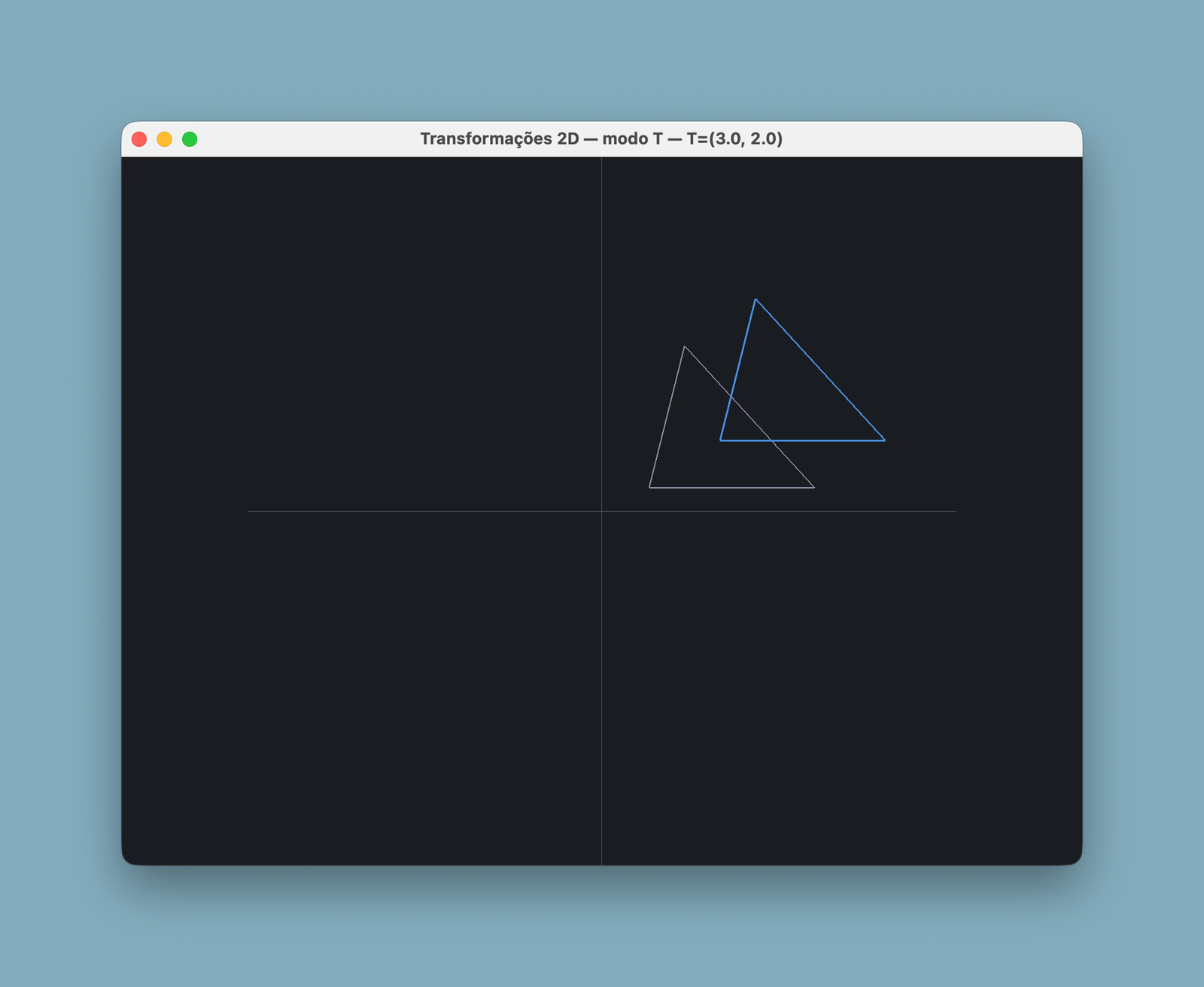Click the top end of the vertical axis
Viewport: 1204px width, 987px height.
click(601, 160)
